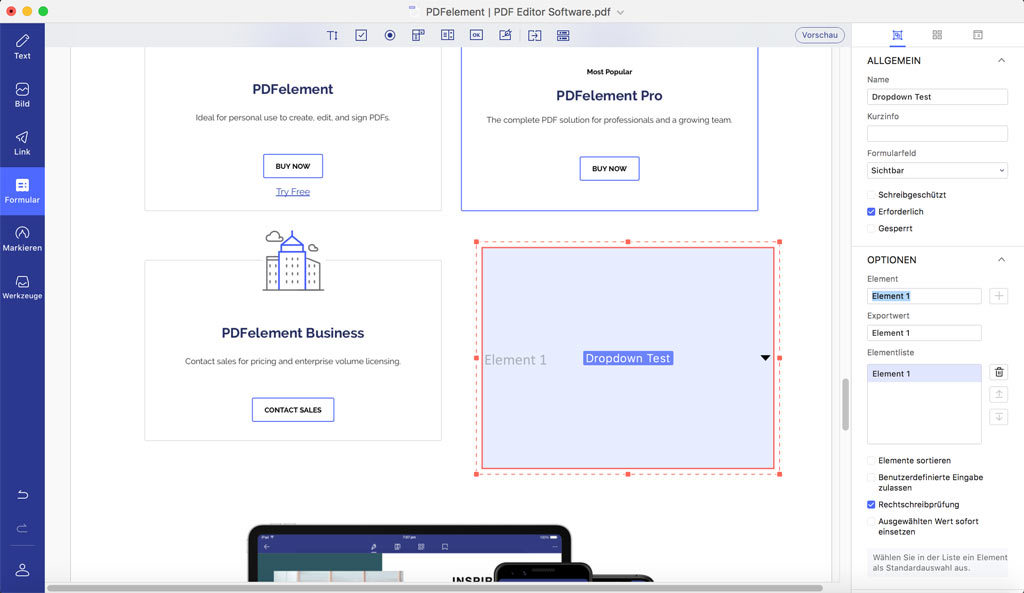Switch to the actions properties tab
This screenshot has width=1024, height=593.
(x=978, y=35)
